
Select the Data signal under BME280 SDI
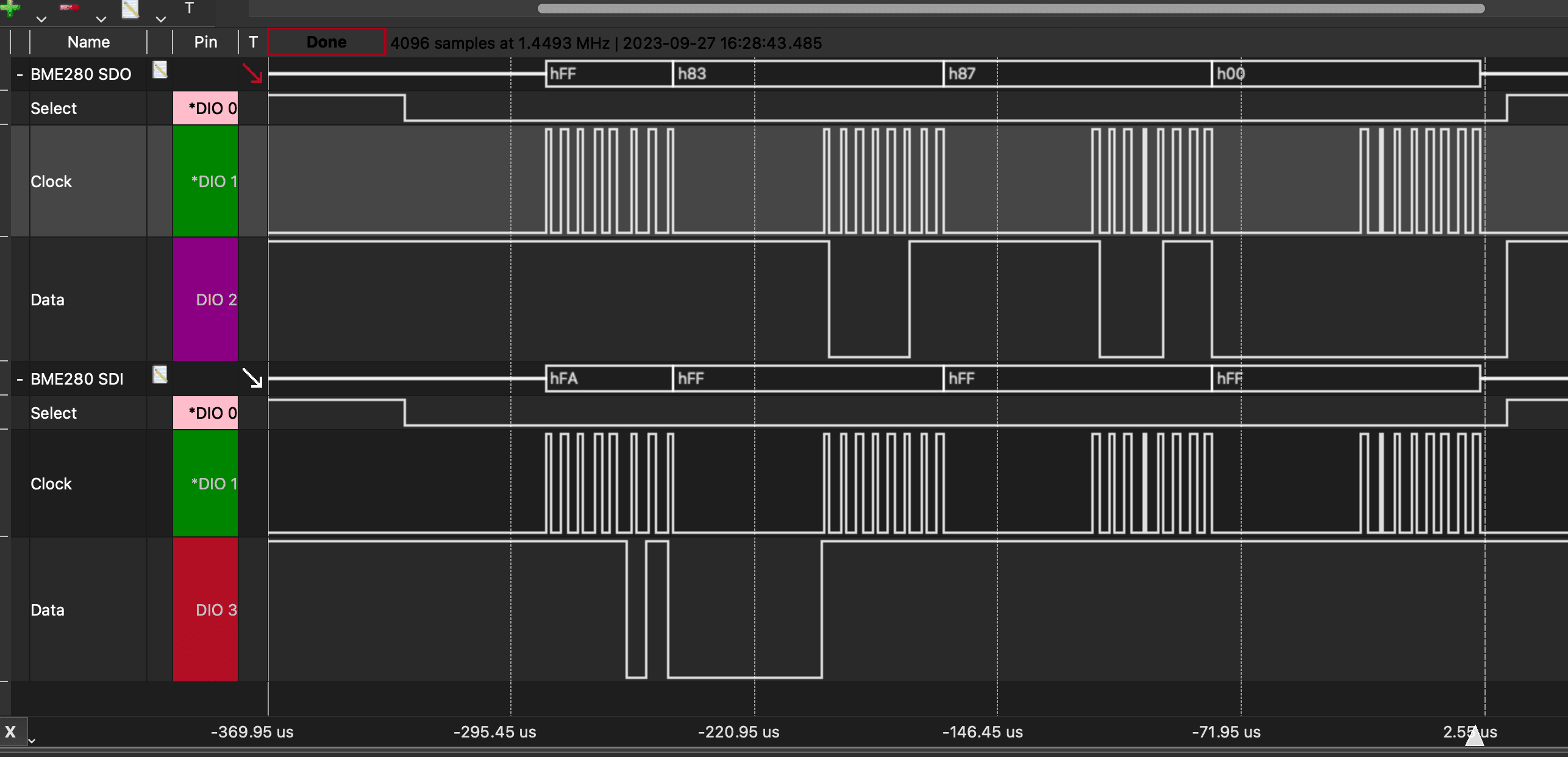48,610
